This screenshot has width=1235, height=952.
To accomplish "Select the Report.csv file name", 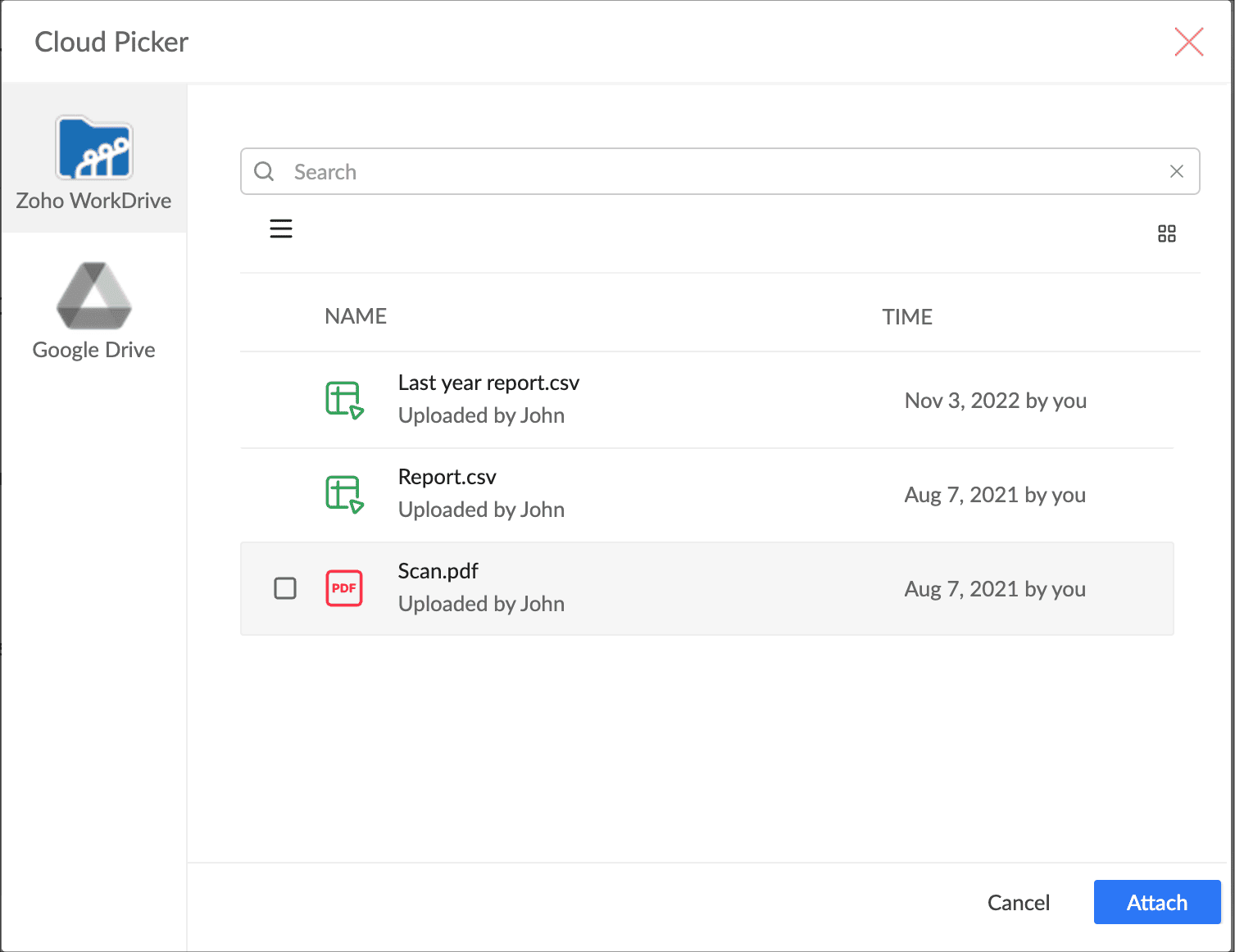I will pos(447,477).
